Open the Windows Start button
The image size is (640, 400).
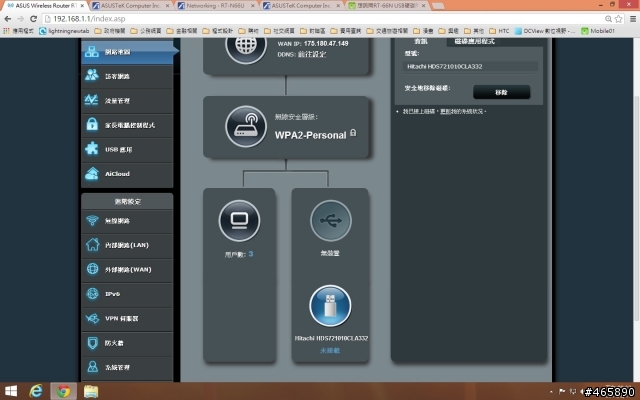(x=11, y=391)
